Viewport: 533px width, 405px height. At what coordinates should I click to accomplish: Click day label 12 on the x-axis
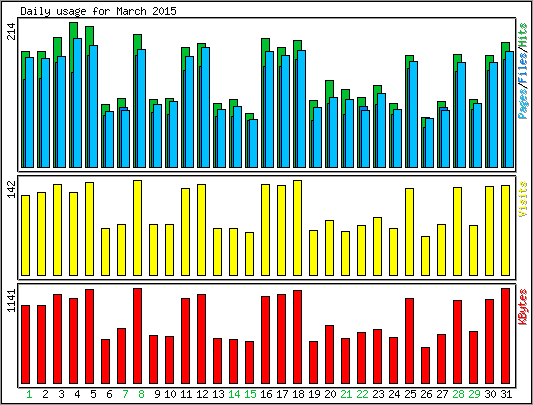tap(202, 394)
